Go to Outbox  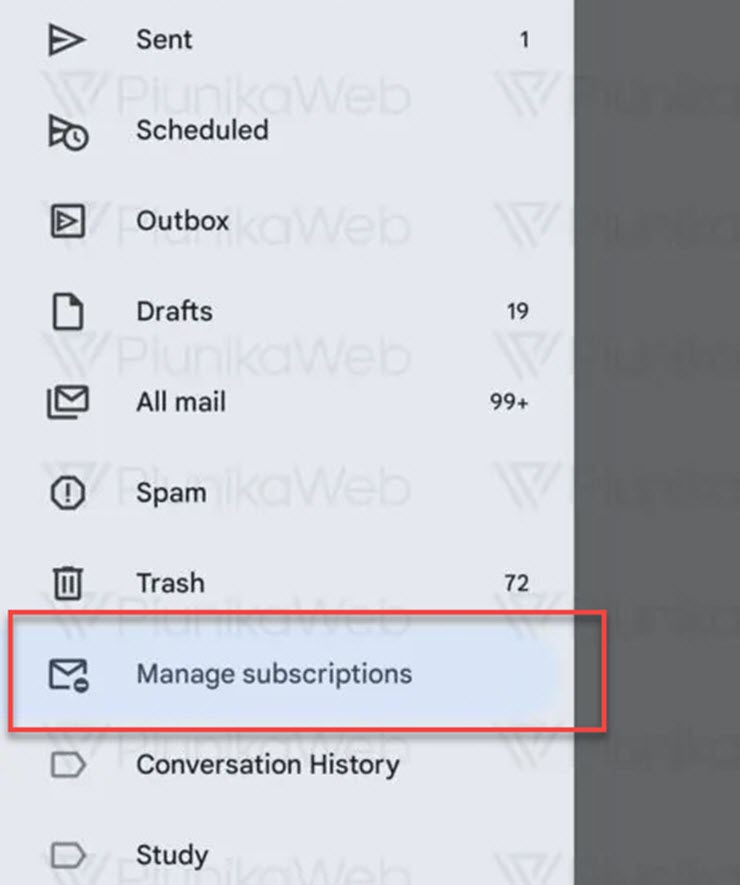click(x=287, y=221)
